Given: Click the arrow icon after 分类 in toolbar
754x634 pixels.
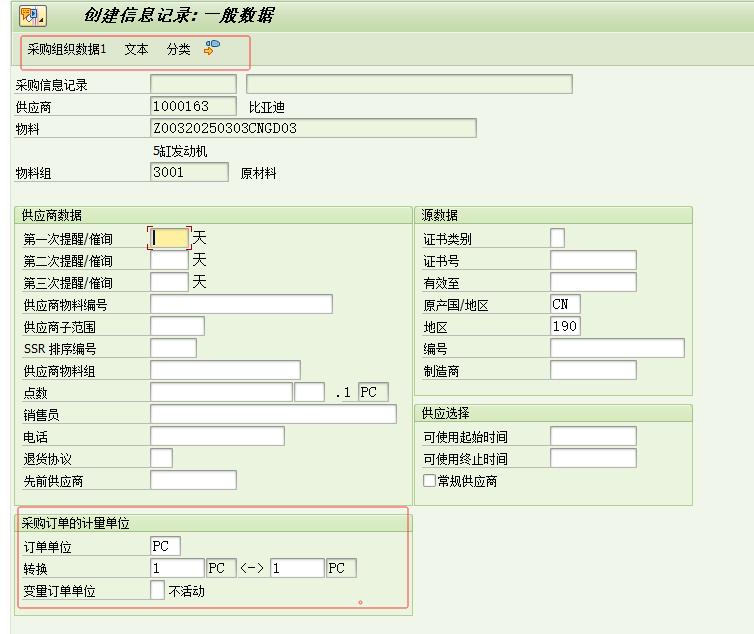Looking at the screenshot, I should pos(211,48).
